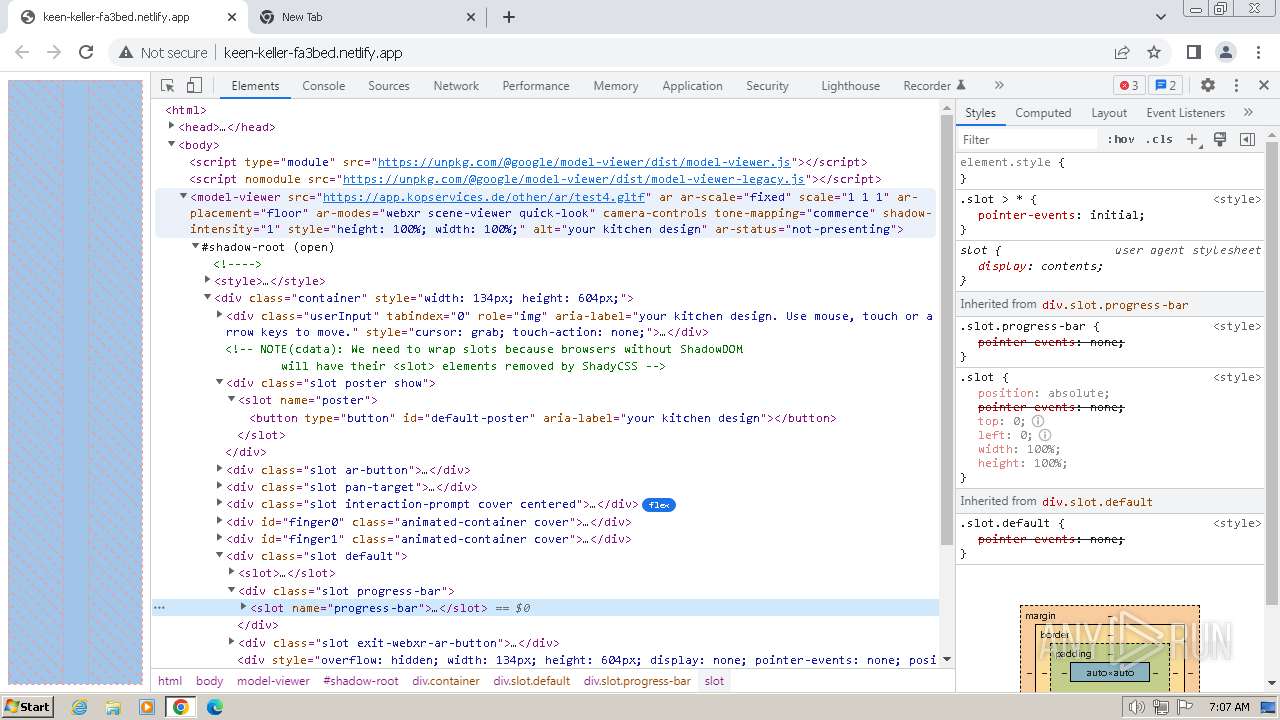Toggle rendering emulations paintbrush icon

pyautogui.click(x=1220, y=140)
